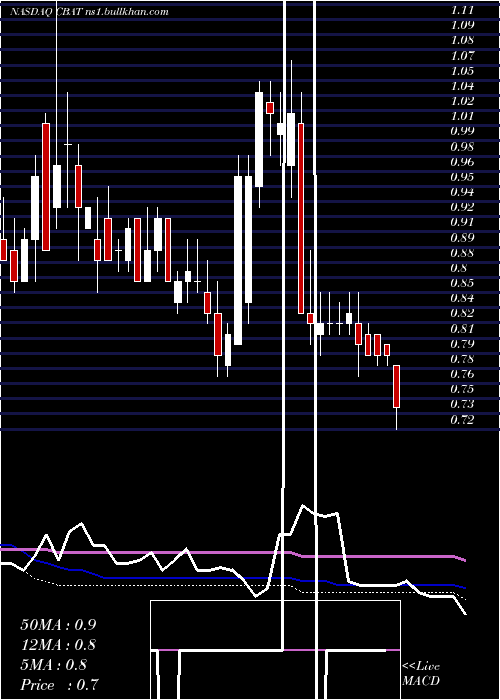Click the 0.76 price axis label
The width and height of the screenshot is (500, 700).
coord(462,374)
